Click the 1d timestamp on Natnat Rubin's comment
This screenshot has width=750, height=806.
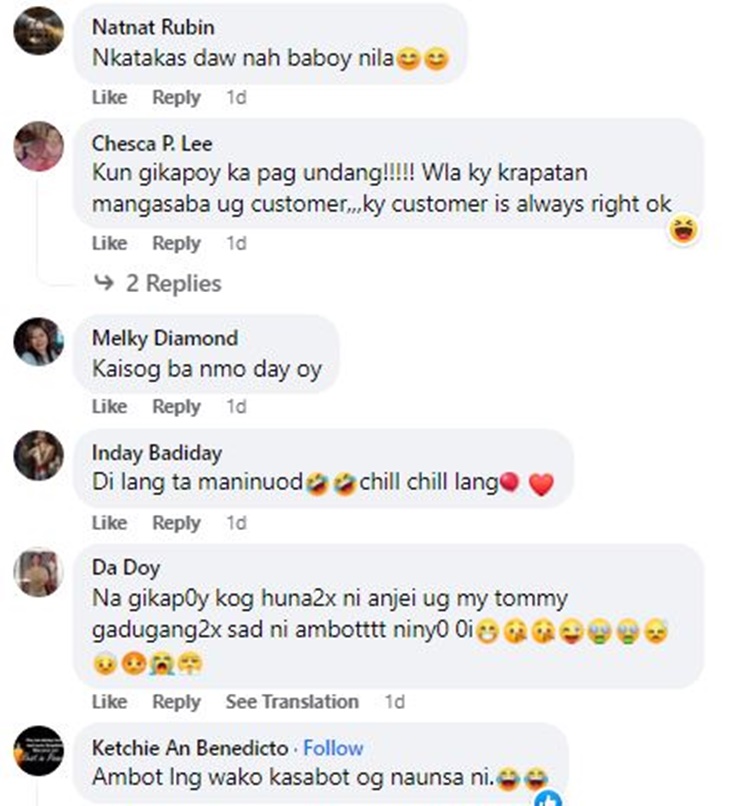coord(236,97)
